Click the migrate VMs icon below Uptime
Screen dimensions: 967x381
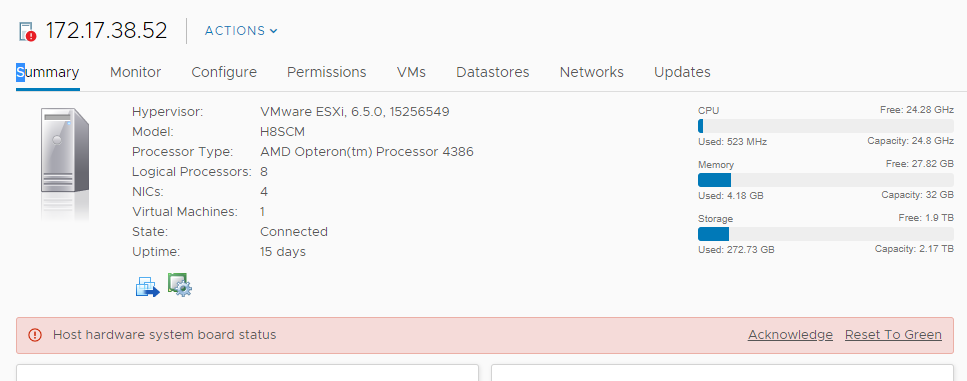[148, 287]
